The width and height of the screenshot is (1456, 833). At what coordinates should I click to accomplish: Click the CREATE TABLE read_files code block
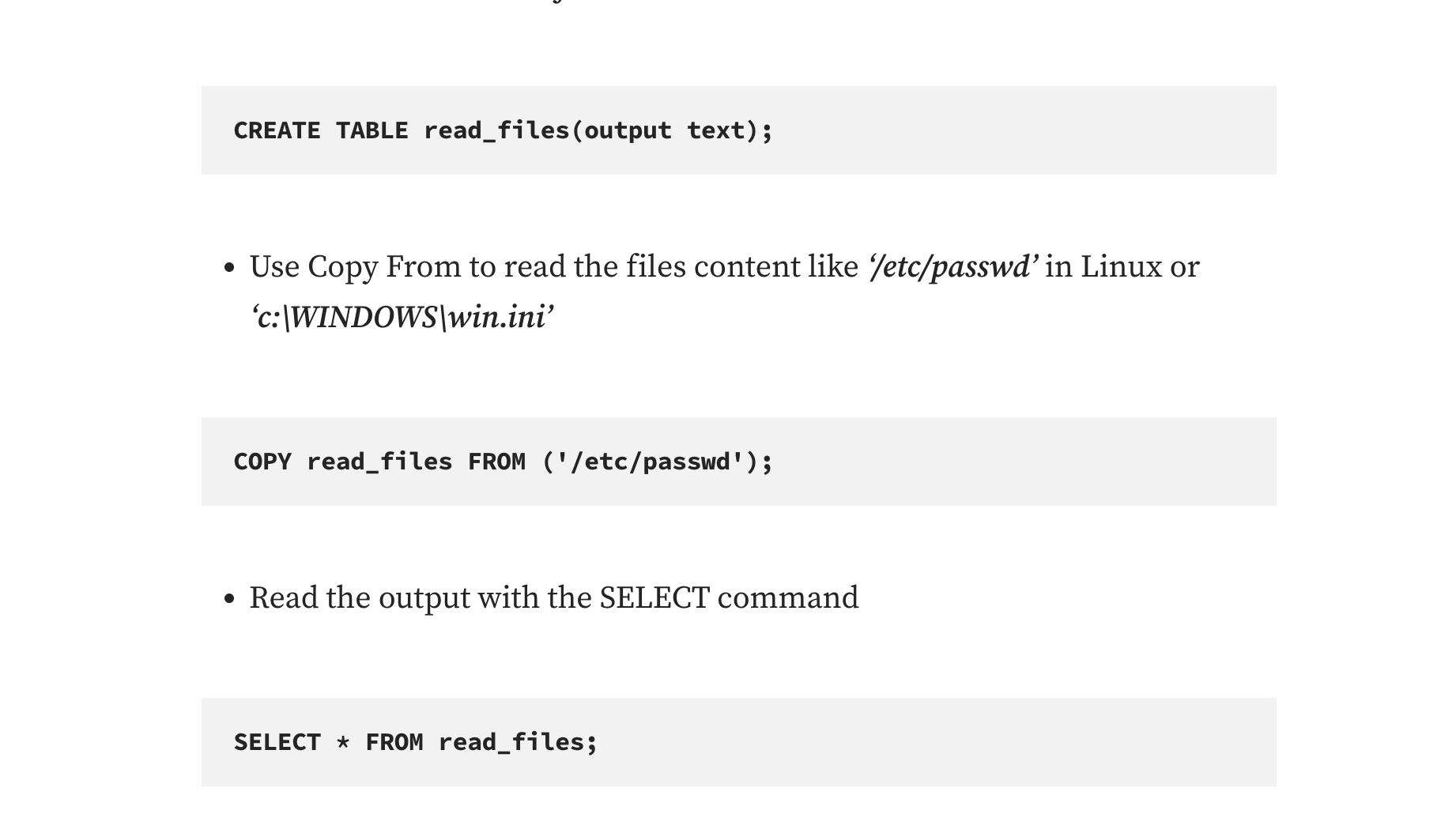pyautogui.click(x=738, y=130)
